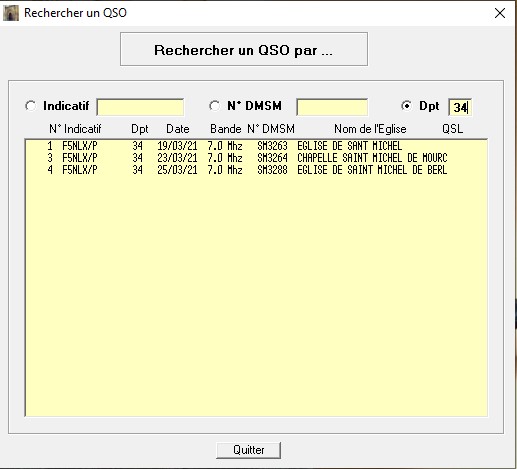517x469 pixels.
Task: Click the QSL column header
Action: [x=453, y=129]
